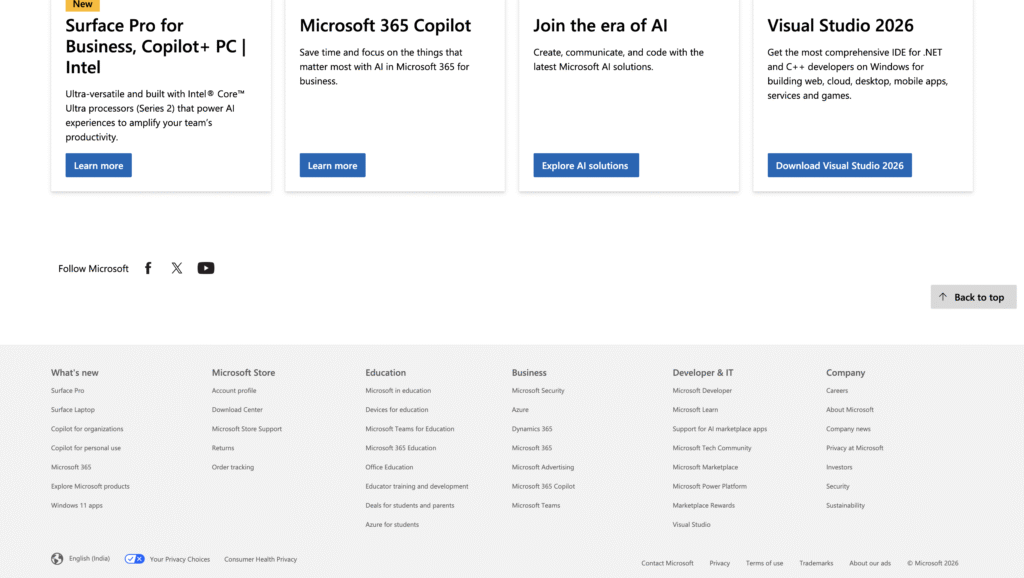This screenshot has width=1024, height=578.
Task: Click Learn more under Microsoft 365 Copilot
Action: 332,166
